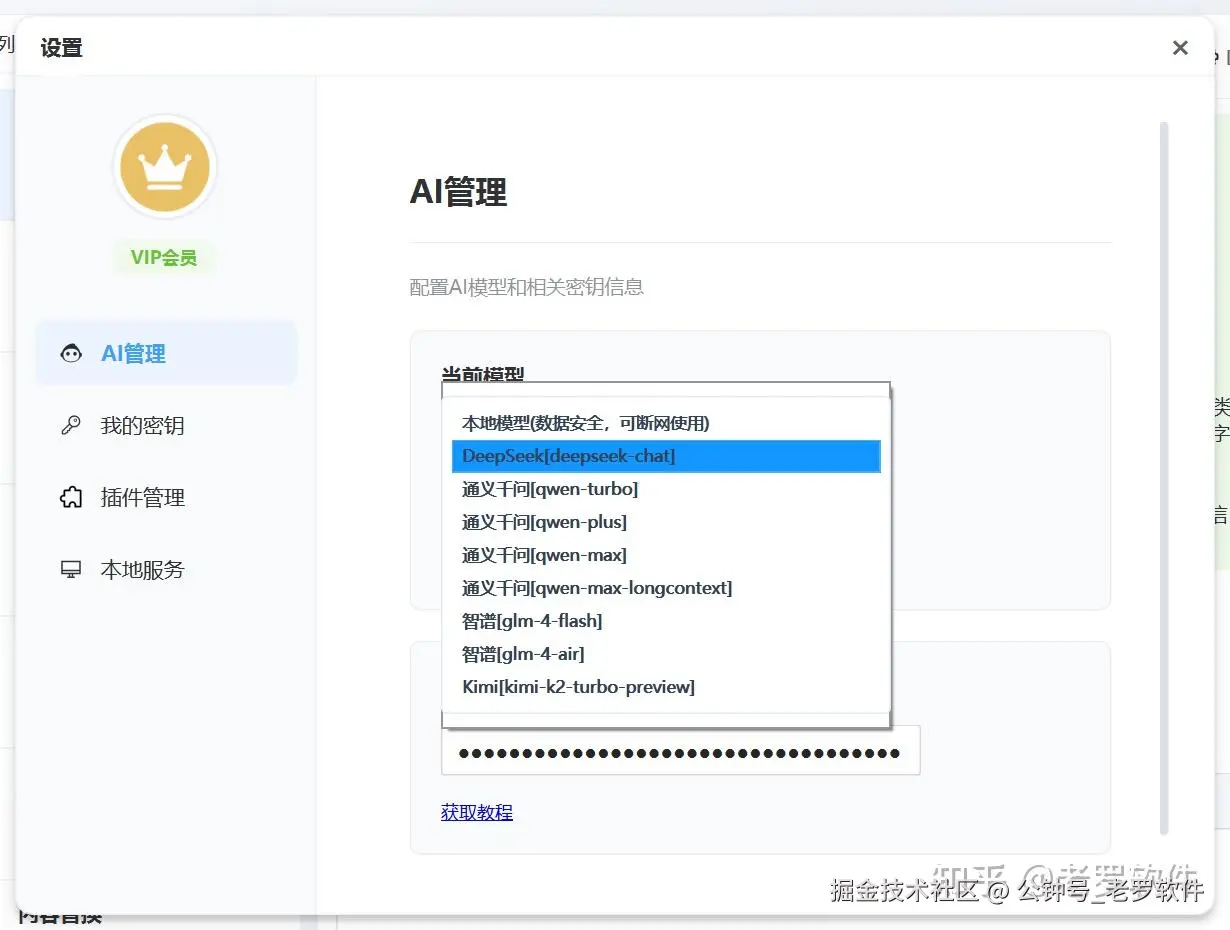
Task: Open the 获取教程 link
Action: [x=477, y=812]
